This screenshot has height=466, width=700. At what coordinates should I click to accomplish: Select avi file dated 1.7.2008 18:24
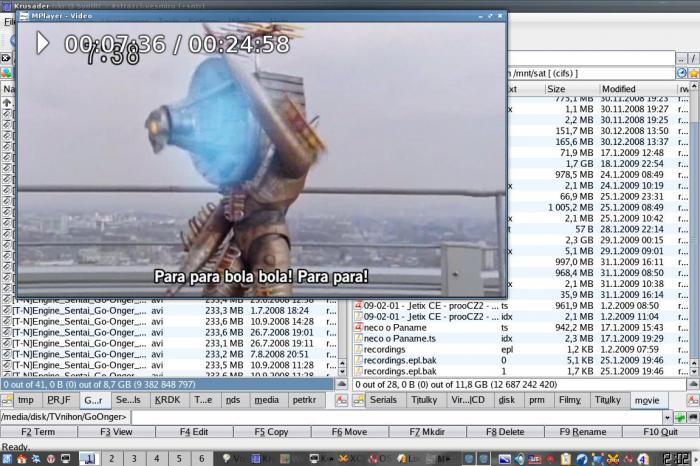(x=170, y=311)
